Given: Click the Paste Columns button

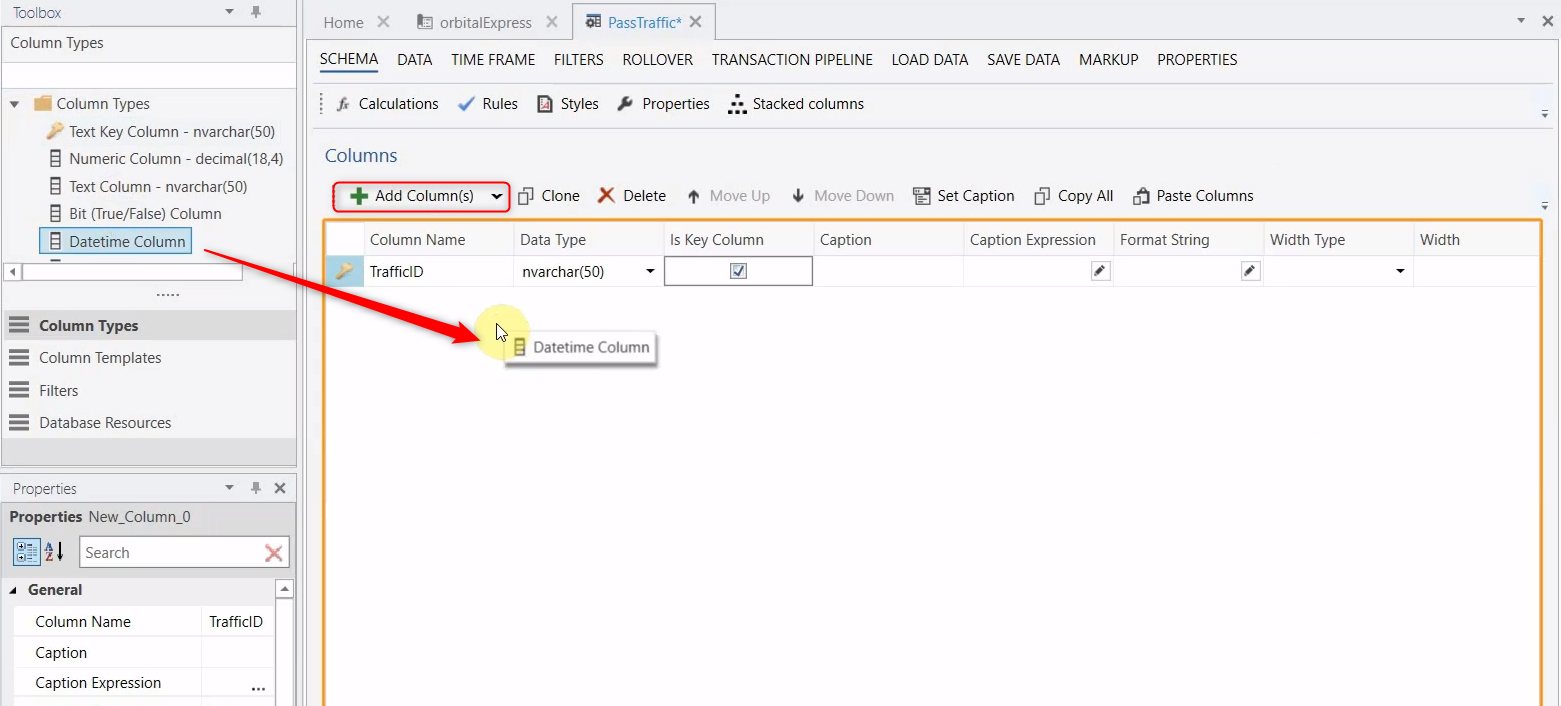Looking at the screenshot, I should [x=1193, y=195].
